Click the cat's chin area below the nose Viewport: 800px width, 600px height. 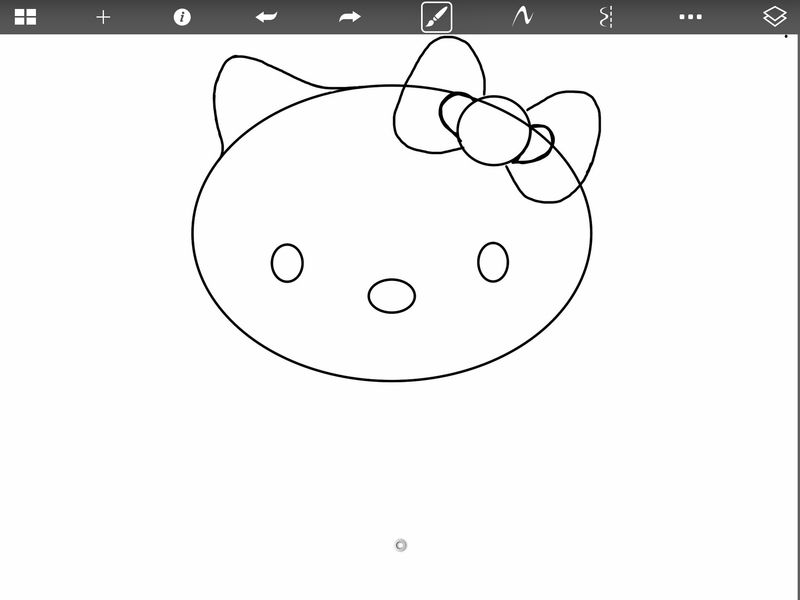392,345
